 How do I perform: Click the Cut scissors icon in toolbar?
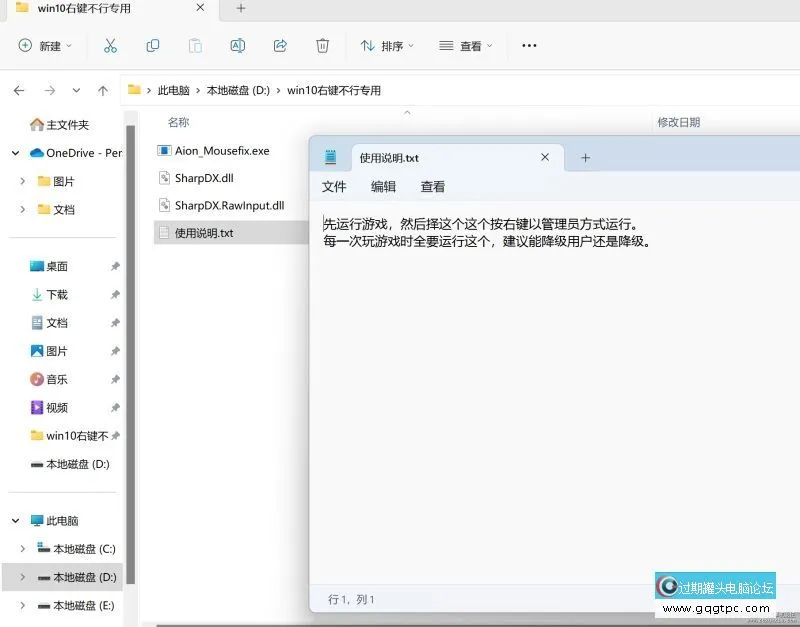110,46
